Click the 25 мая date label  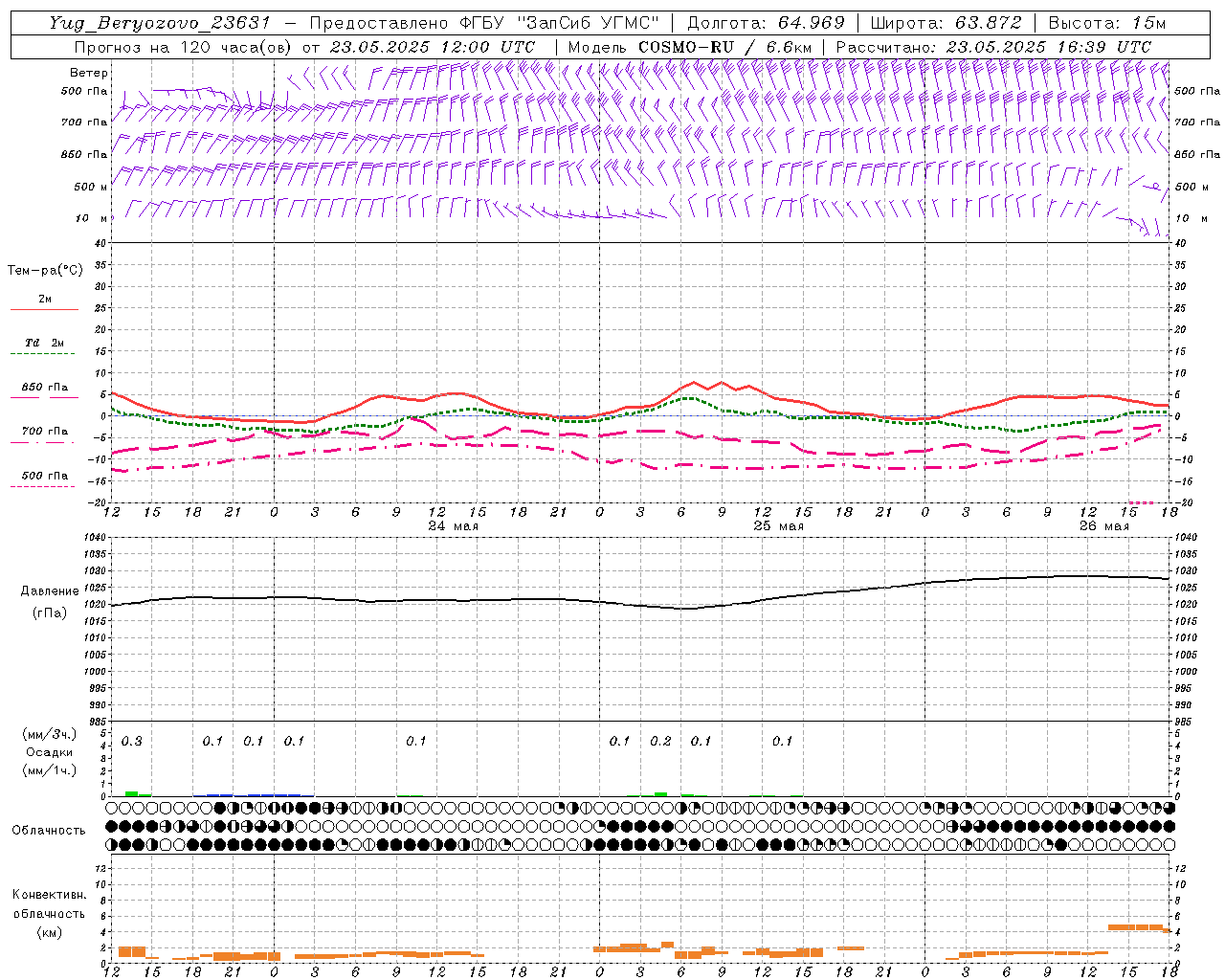(x=779, y=526)
